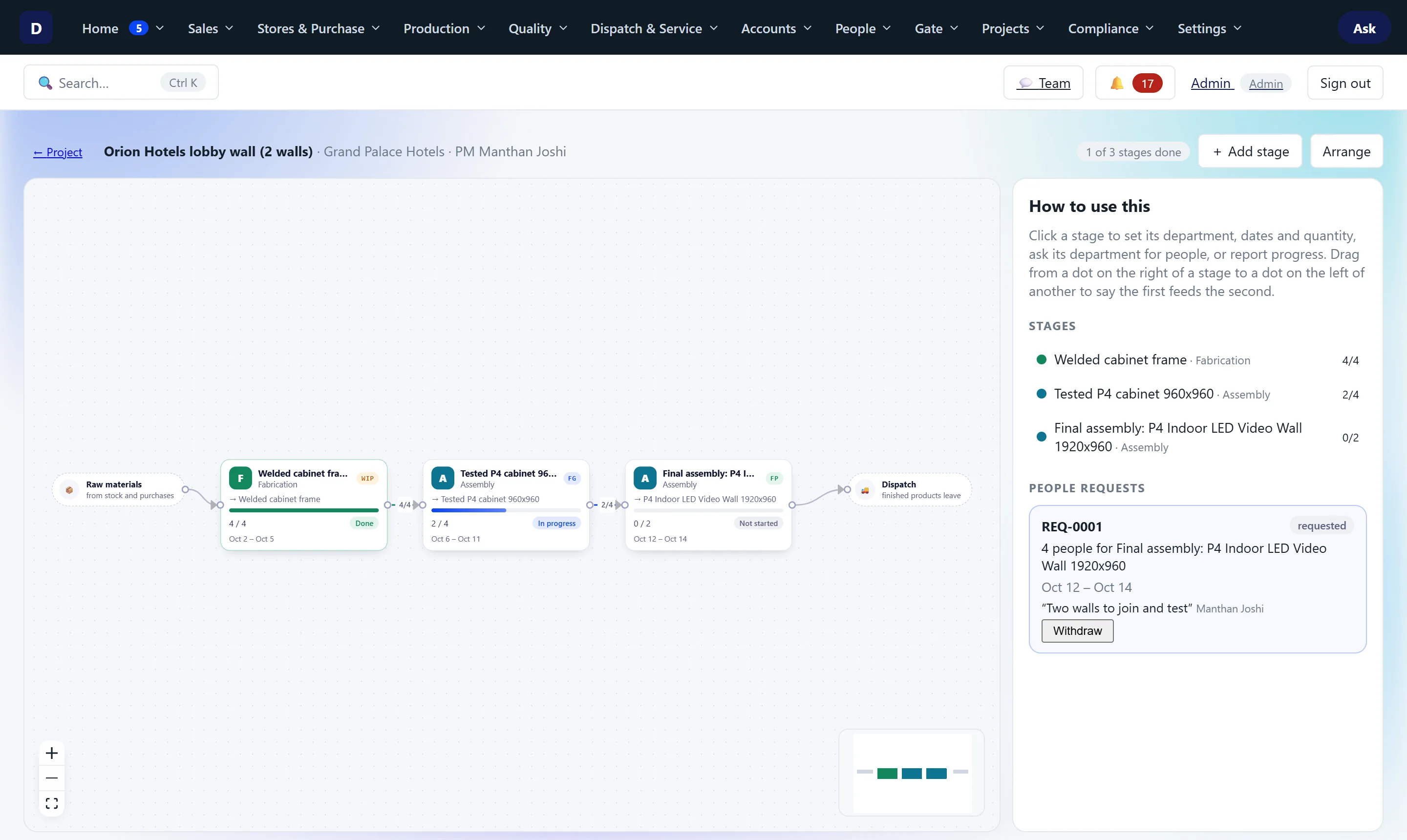Click the search magnifier icon
This screenshot has width=1407, height=840.
(45, 83)
